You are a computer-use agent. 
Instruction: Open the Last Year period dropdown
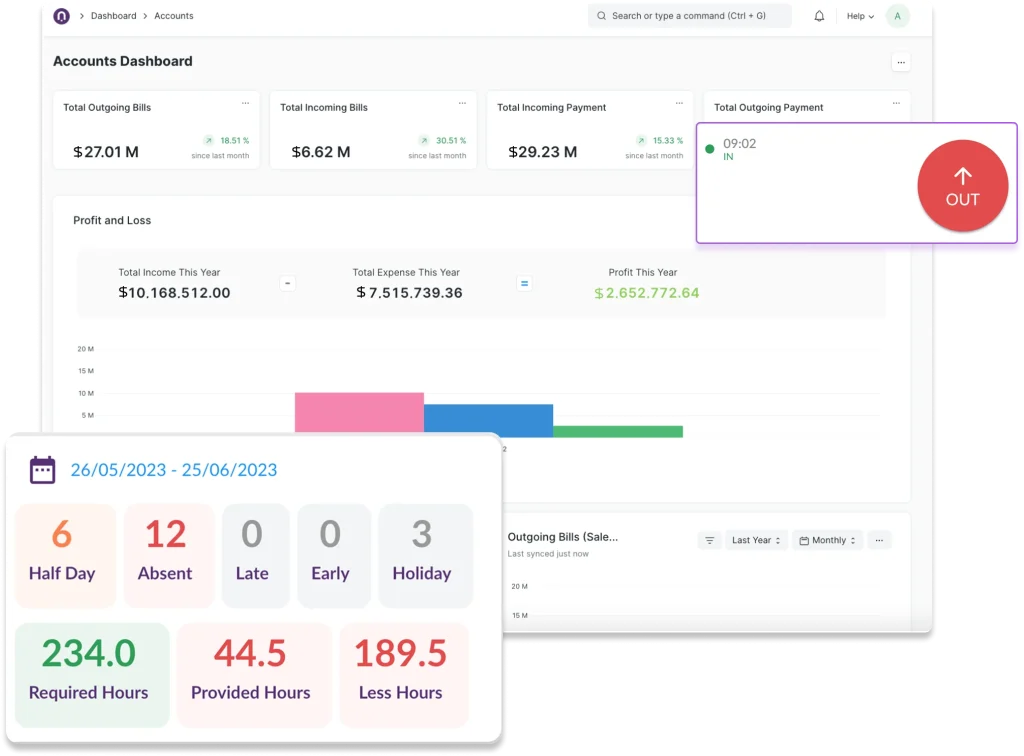pos(756,540)
